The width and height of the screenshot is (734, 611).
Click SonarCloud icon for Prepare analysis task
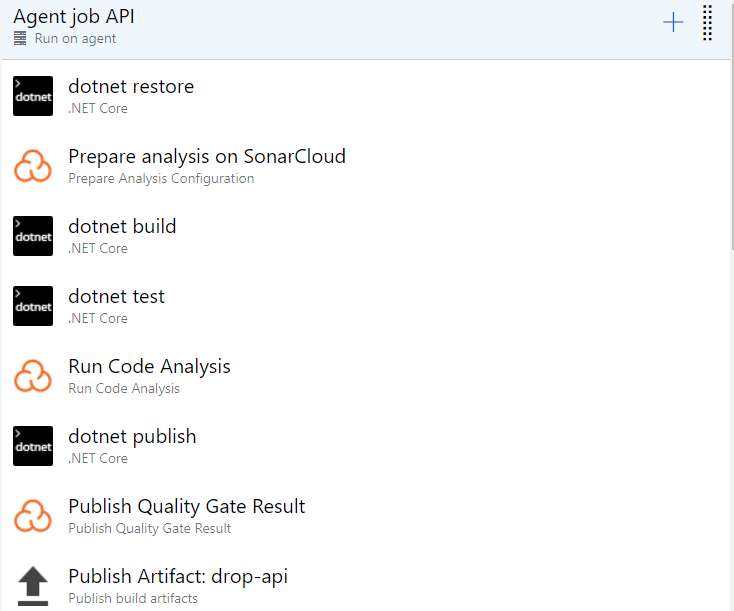tap(33, 166)
